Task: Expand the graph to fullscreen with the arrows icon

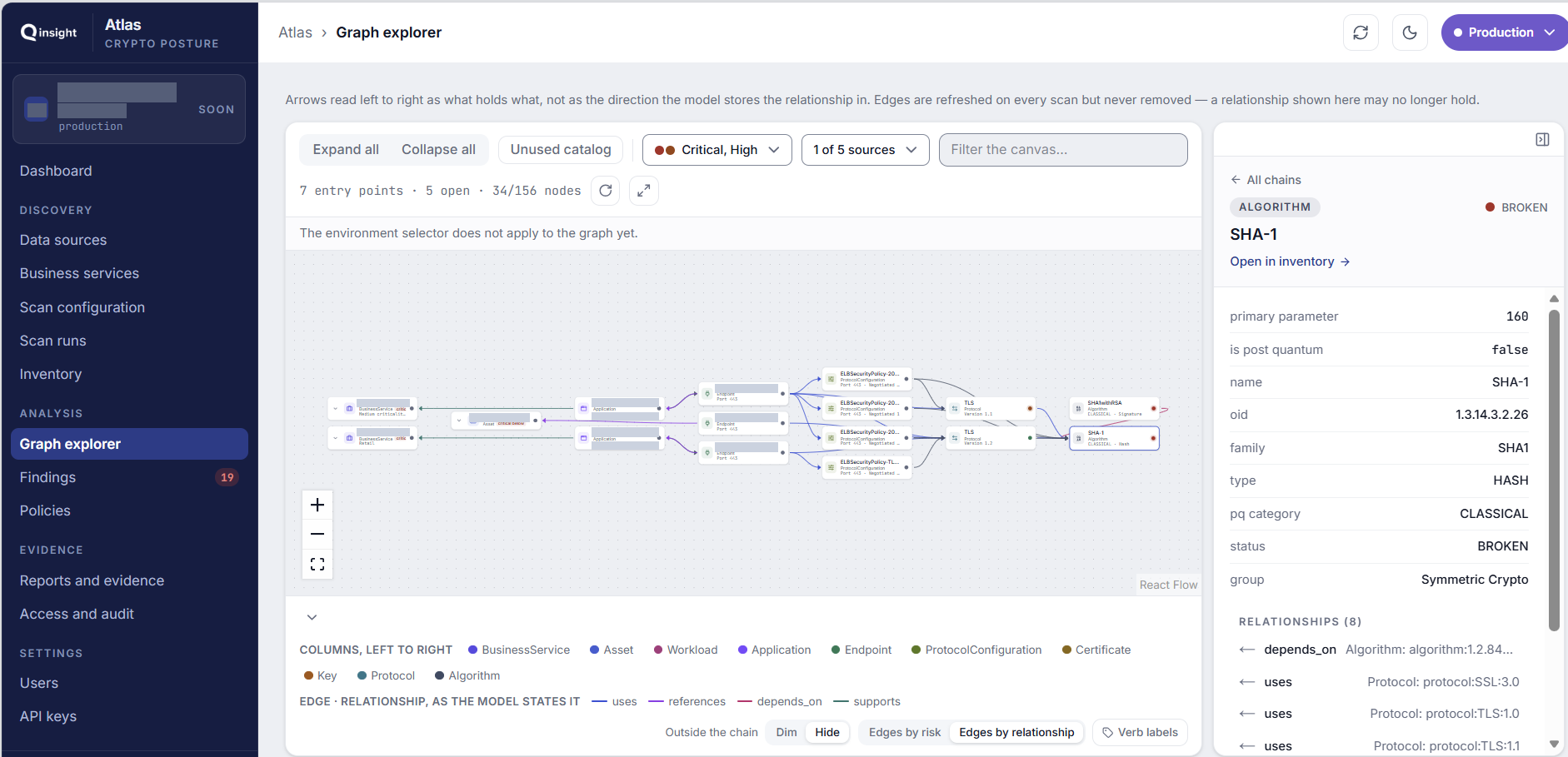Action: pyautogui.click(x=644, y=191)
